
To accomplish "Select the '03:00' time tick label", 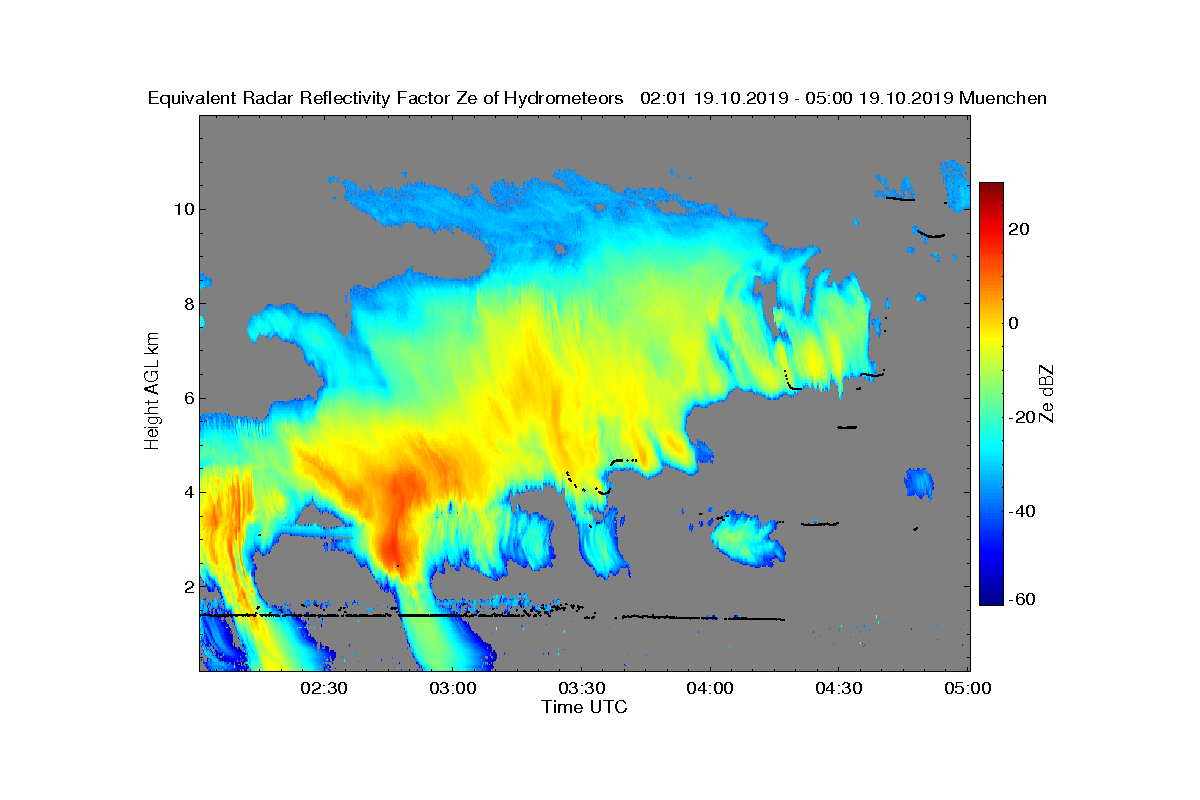I will [x=452, y=689].
